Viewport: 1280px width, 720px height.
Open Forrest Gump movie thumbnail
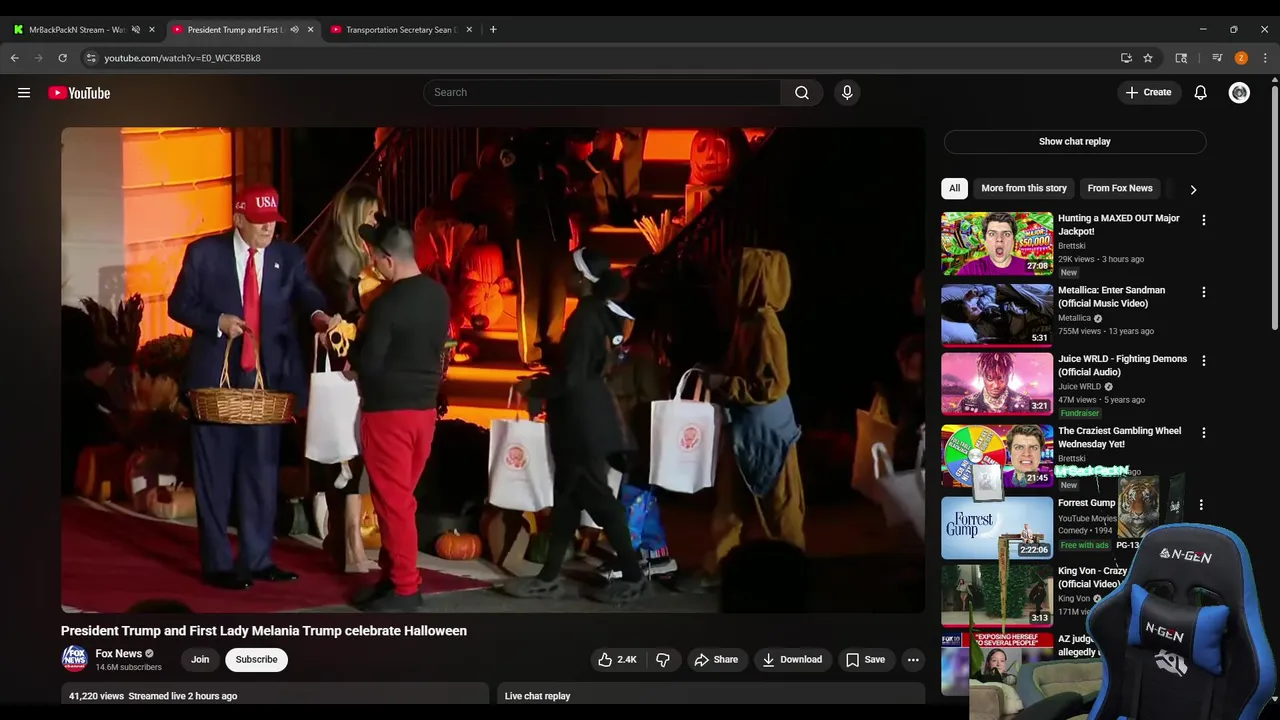pos(997,528)
